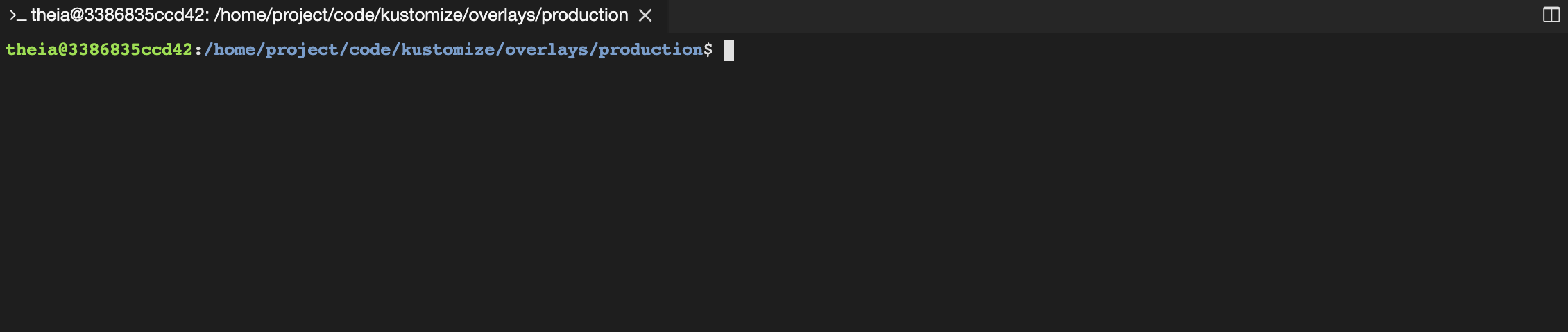The width and height of the screenshot is (1568, 332).
Task: Click the word 'project' in the prompt path
Action: click(x=302, y=49)
